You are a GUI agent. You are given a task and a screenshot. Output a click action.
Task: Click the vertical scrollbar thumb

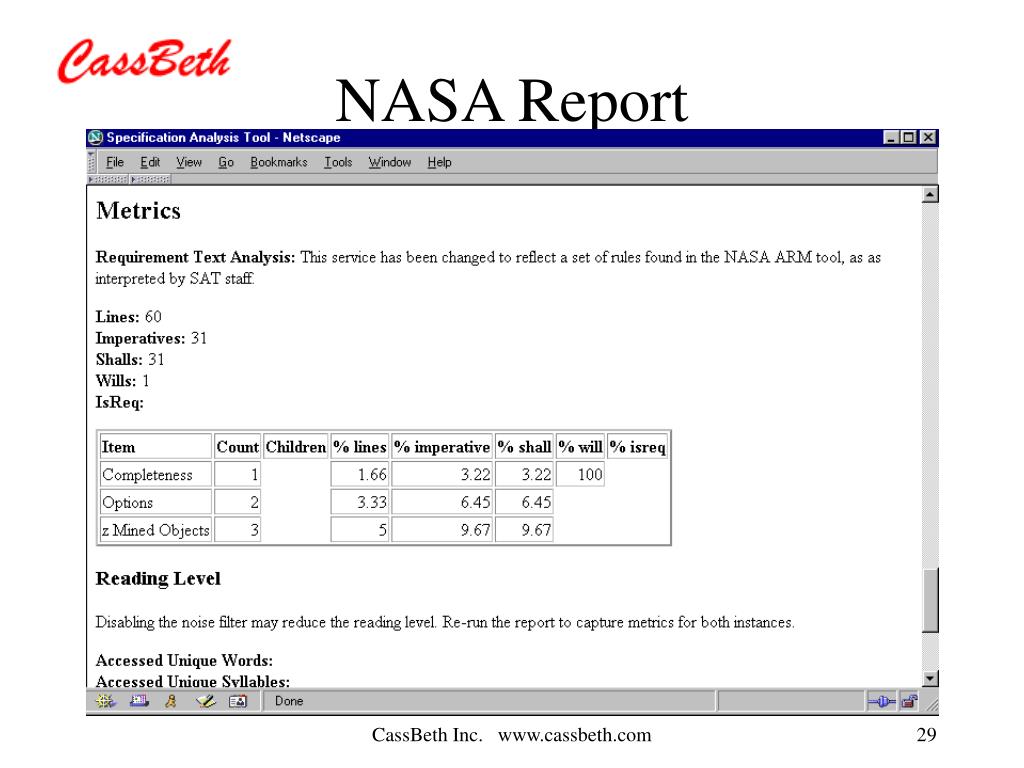[930, 600]
